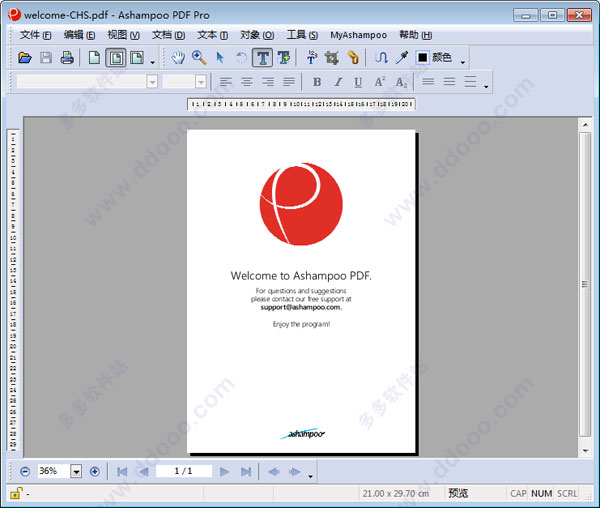The image size is (600, 508).
Task: Select the curve line drawing tool
Action: pos(381,58)
